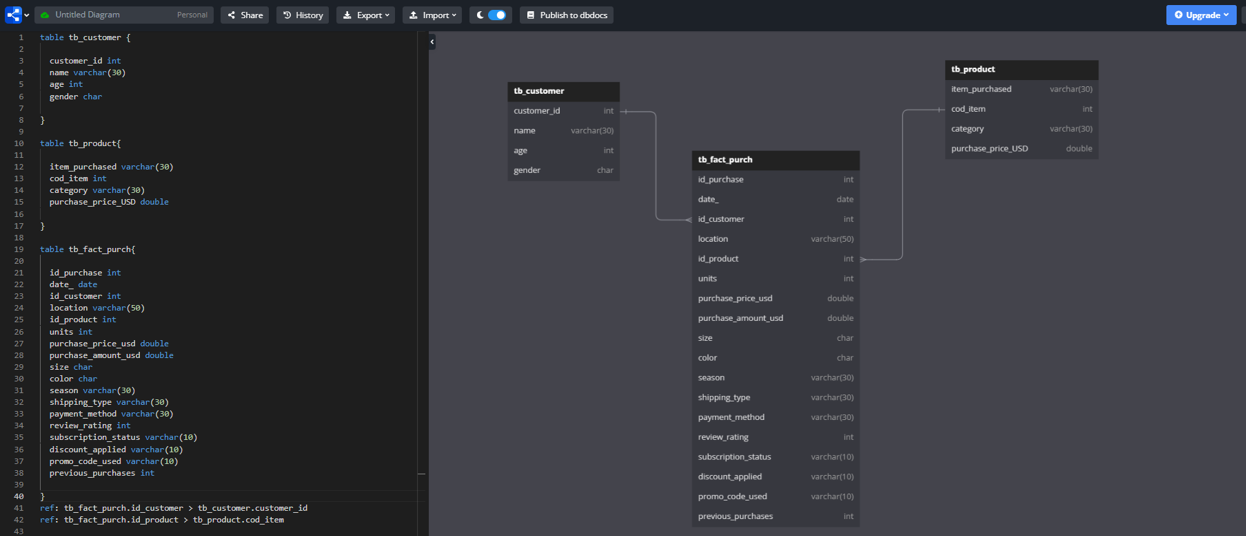Screen dimensions: 1246x536
Task: Click the color field in tb_fact_purch diagram
Action: tap(776, 358)
